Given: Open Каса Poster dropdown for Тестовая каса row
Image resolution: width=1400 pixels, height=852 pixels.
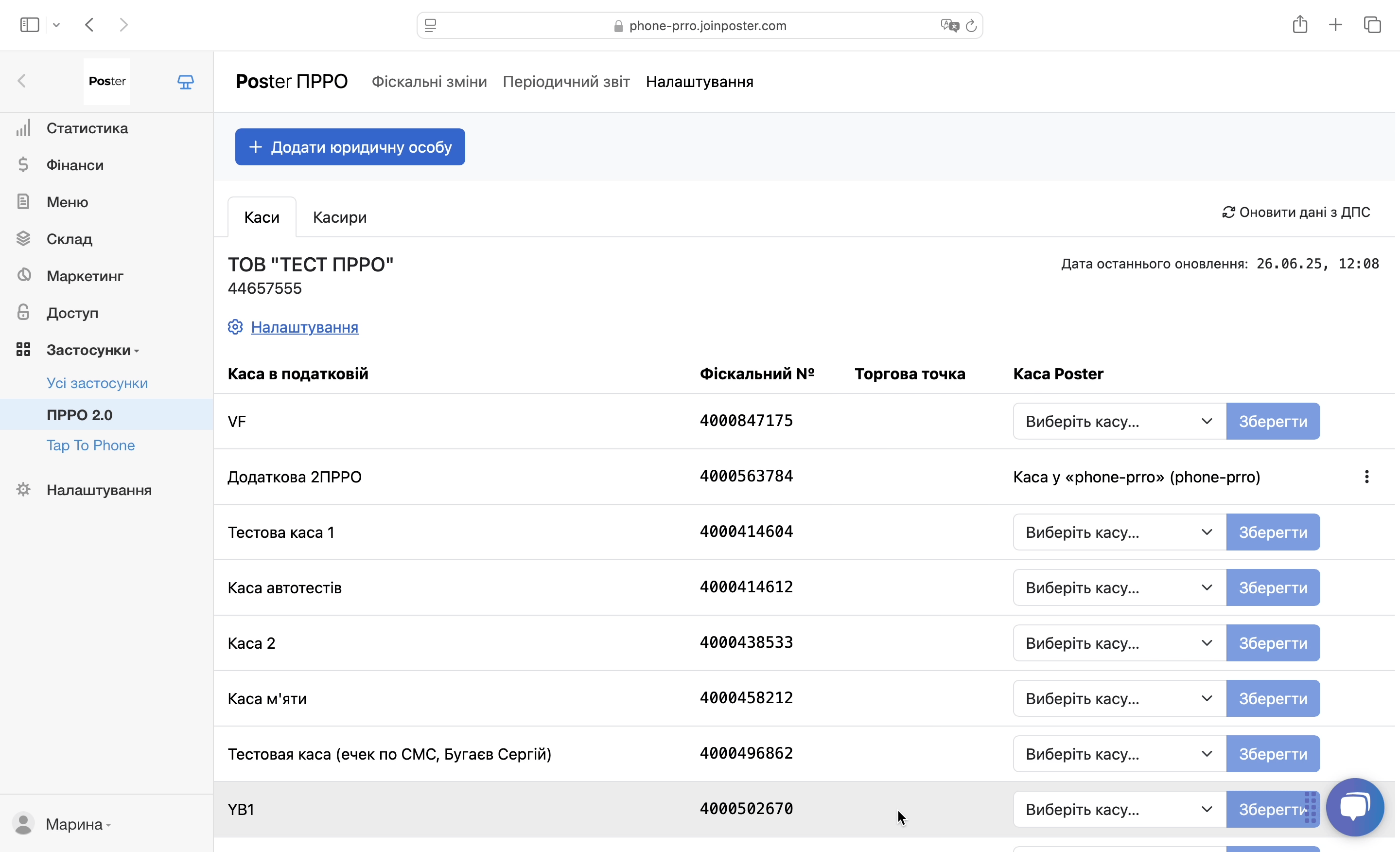Looking at the screenshot, I should click(1120, 754).
